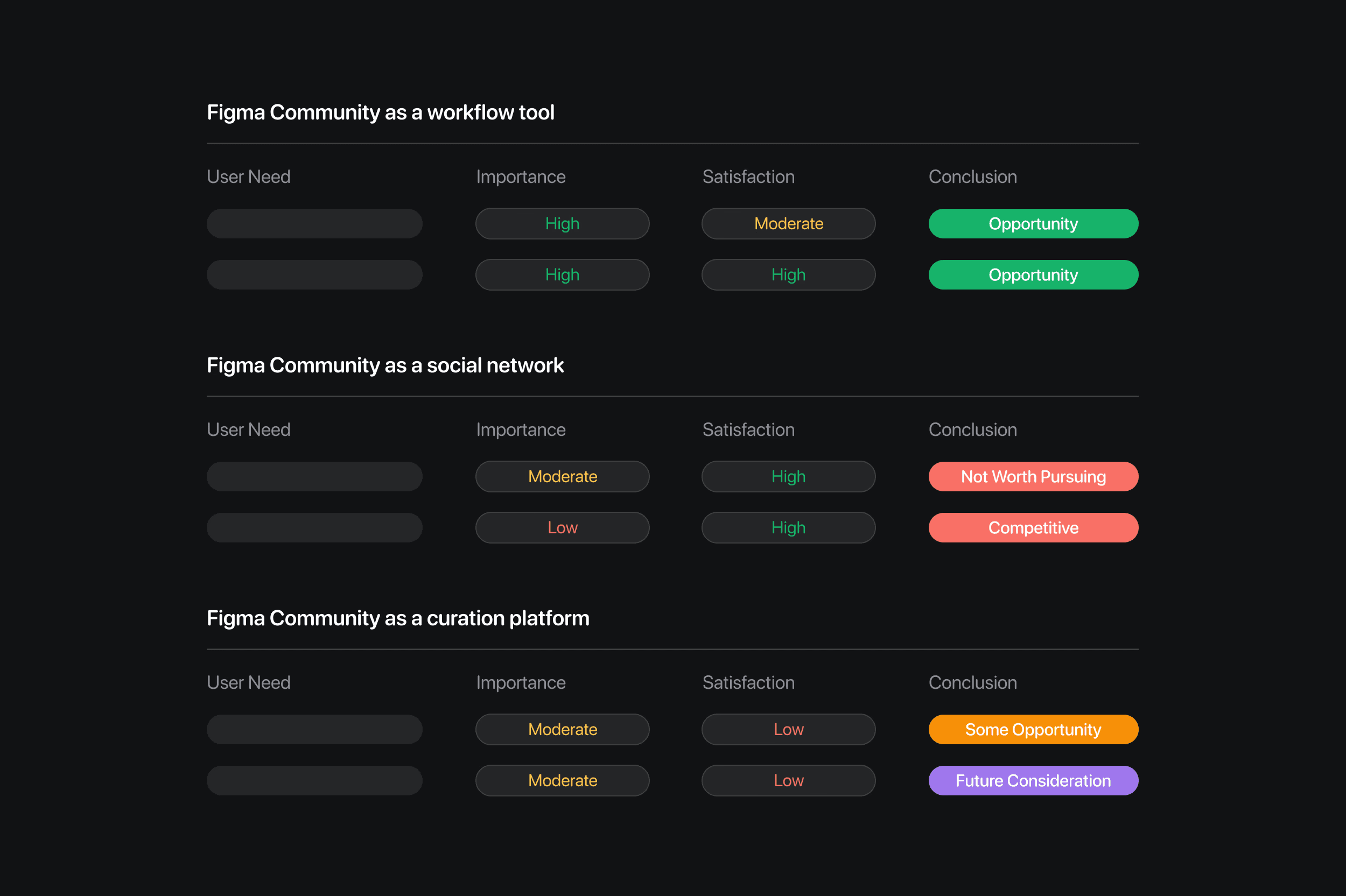Click the 'Figma Community as a curation platform' heading
1346x896 pixels.
(x=398, y=618)
